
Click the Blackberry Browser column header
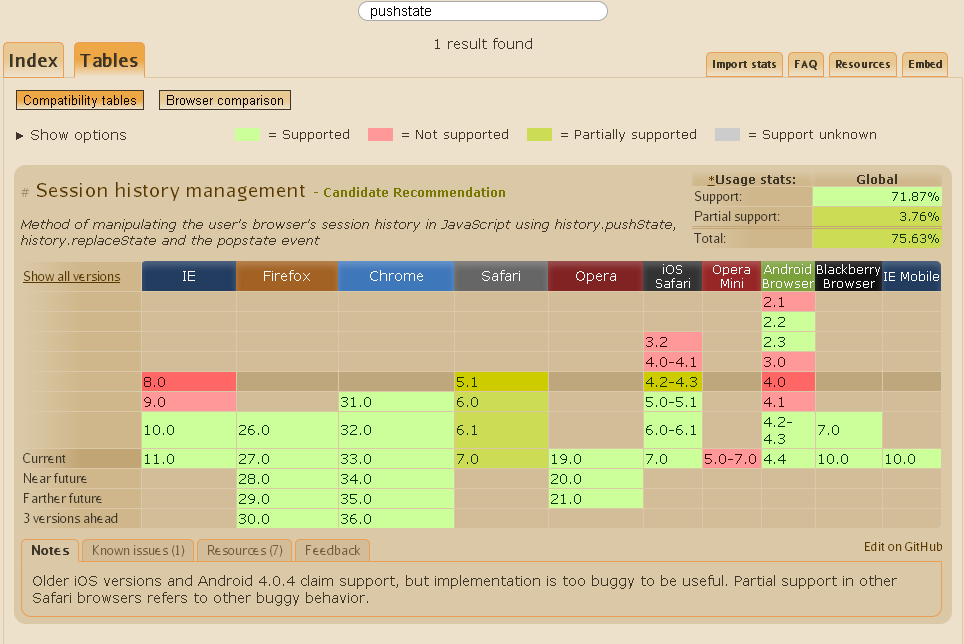[x=848, y=276]
